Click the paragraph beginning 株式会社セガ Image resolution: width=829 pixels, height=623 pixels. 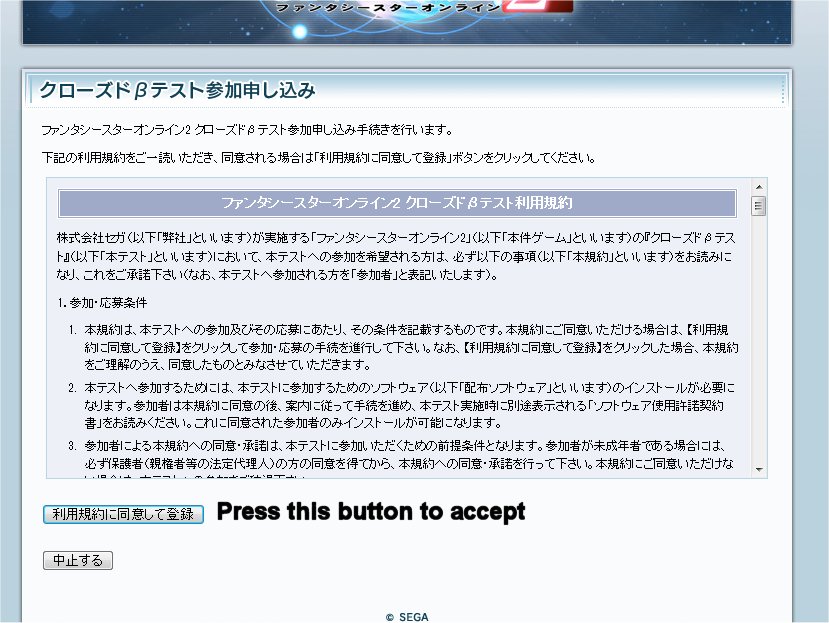395,256
